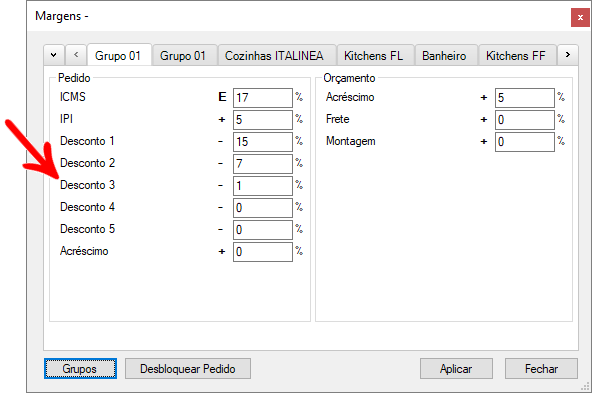This screenshot has height=393, width=592.
Task: Grab the dialog resize grip corner
Action: point(586,387)
